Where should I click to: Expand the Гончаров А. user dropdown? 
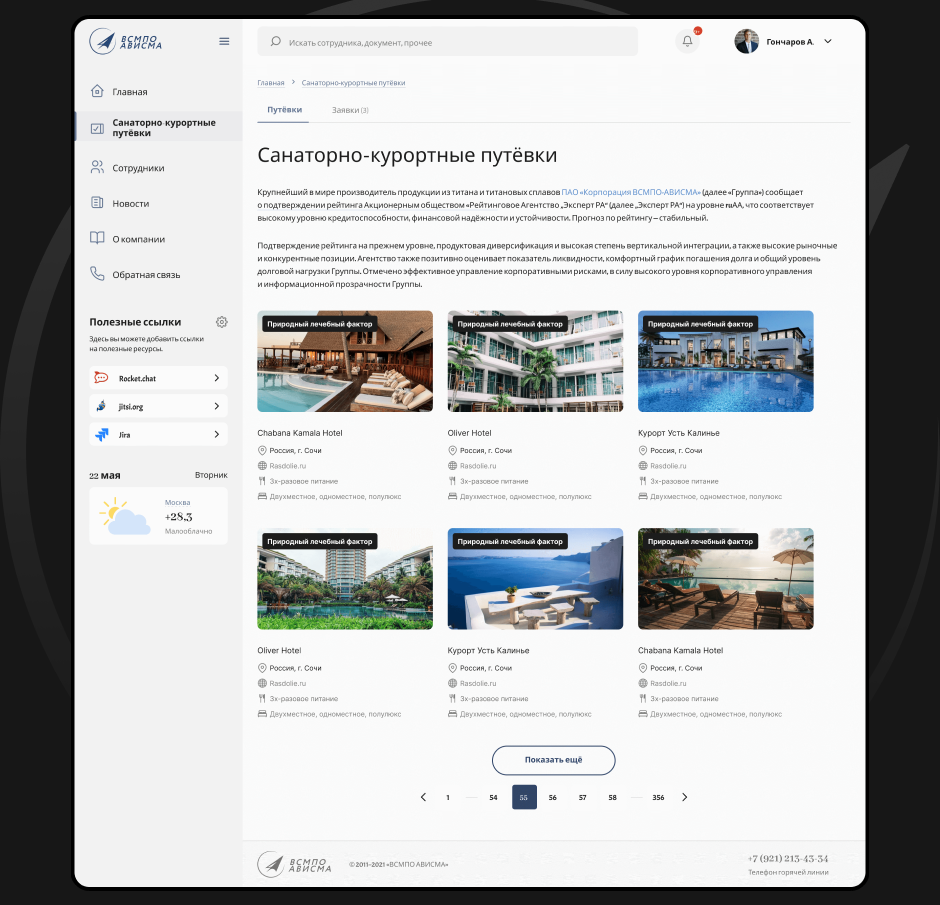(x=828, y=42)
